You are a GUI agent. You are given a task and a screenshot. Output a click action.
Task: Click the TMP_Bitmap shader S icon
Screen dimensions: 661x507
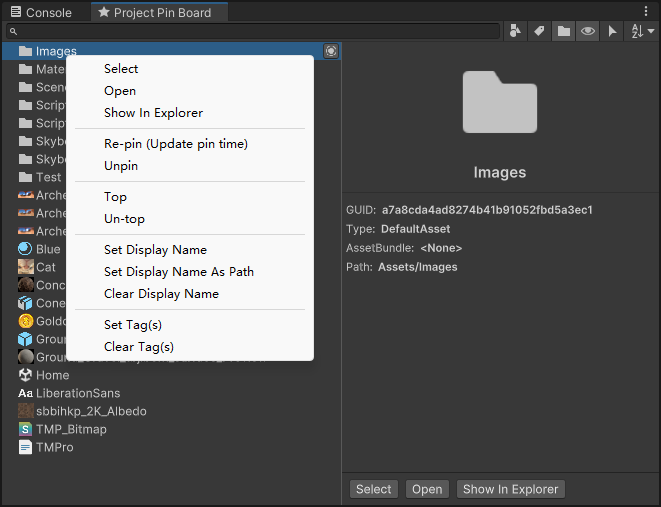[25, 429]
